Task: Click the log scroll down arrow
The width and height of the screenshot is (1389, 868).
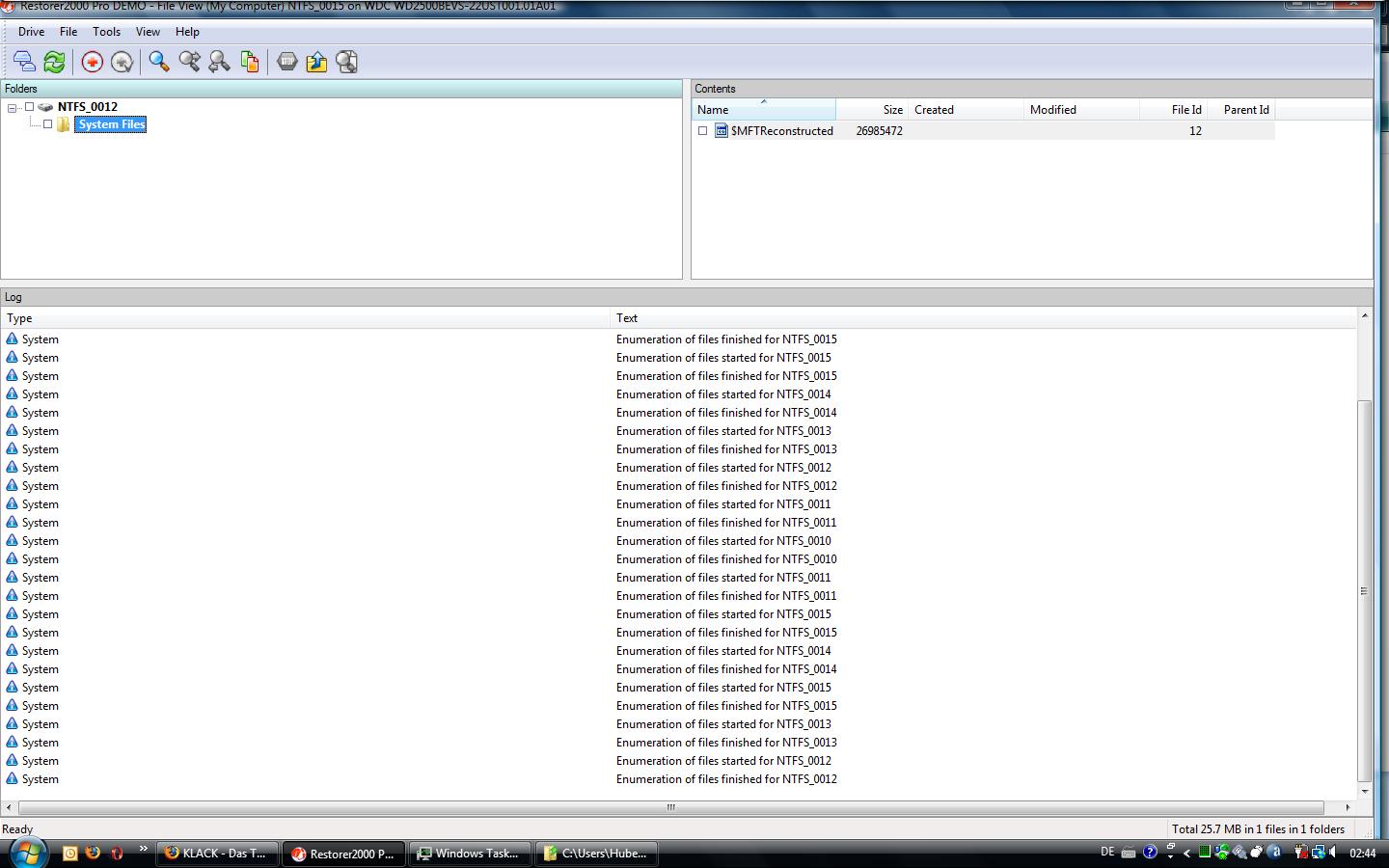Action: [x=1364, y=791]
